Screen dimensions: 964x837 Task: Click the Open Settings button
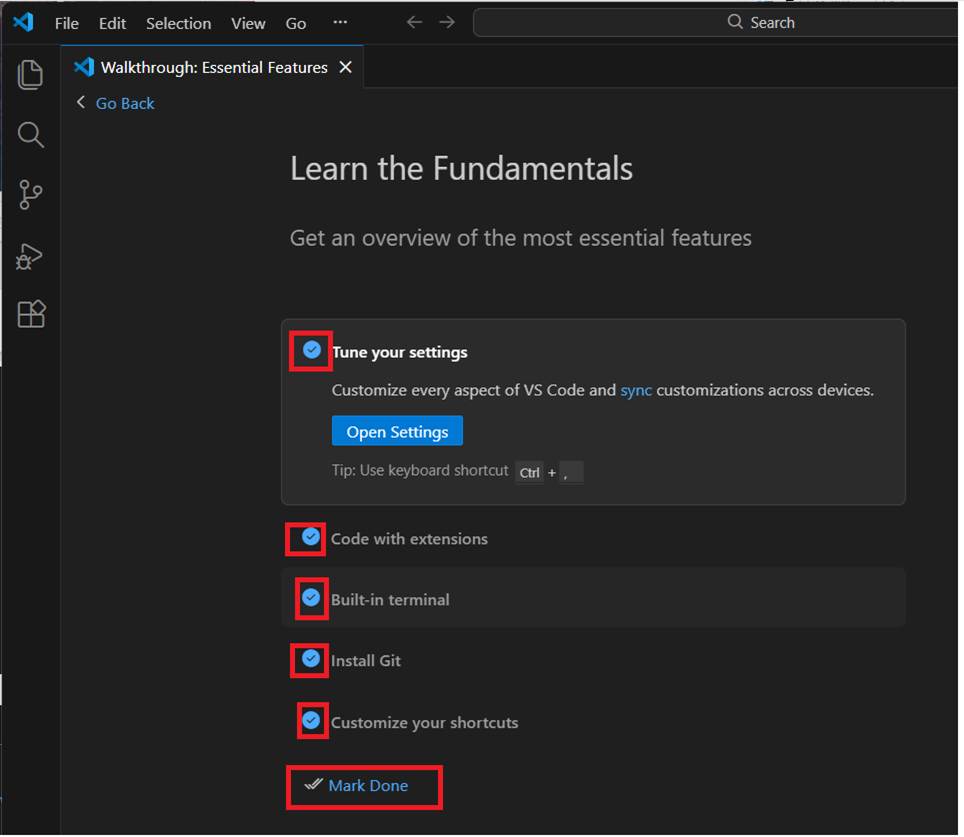[397, 432]
